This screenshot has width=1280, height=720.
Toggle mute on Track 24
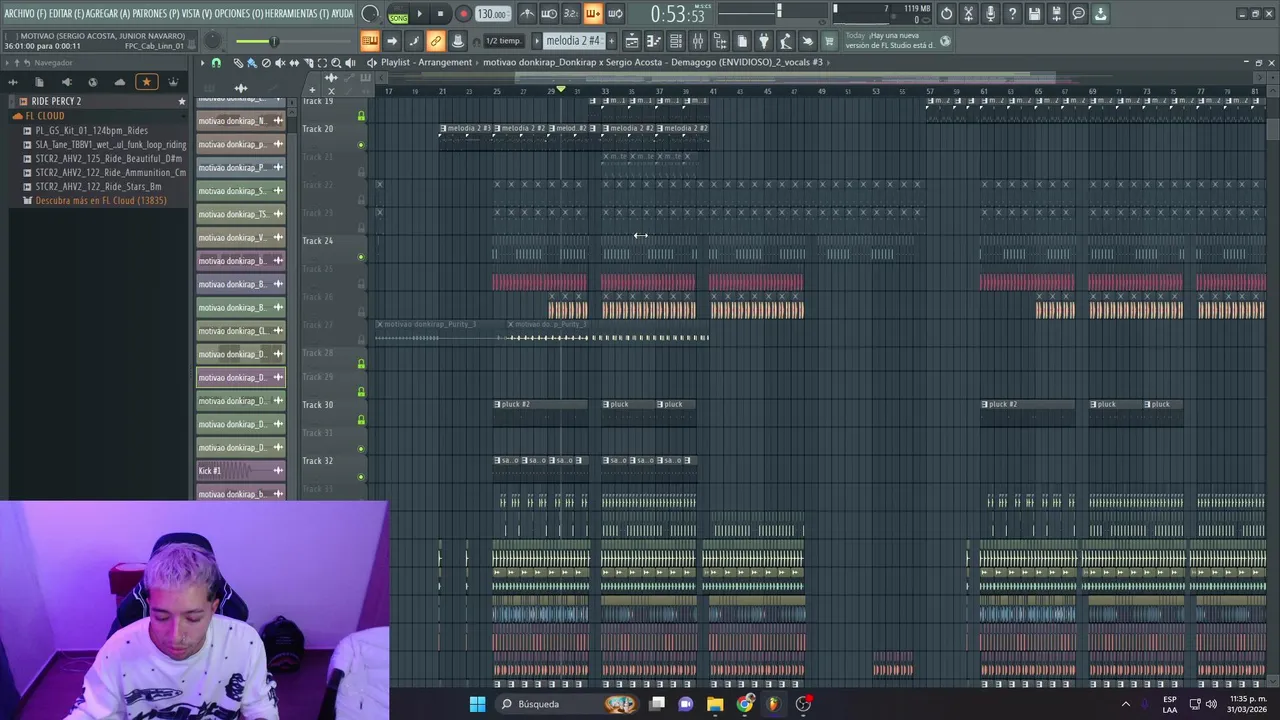click(x=361, y=257)
